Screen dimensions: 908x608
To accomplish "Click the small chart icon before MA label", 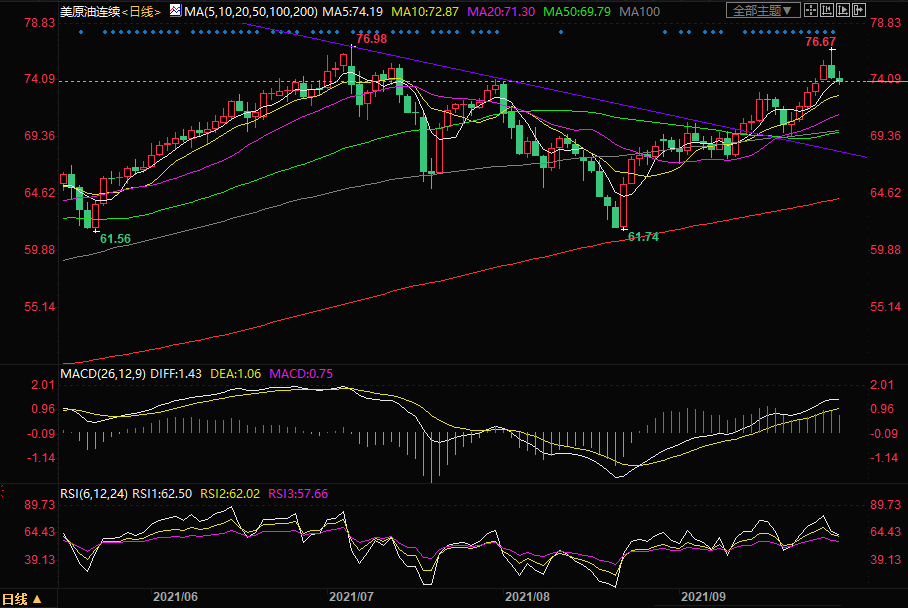I will (175, 10).
